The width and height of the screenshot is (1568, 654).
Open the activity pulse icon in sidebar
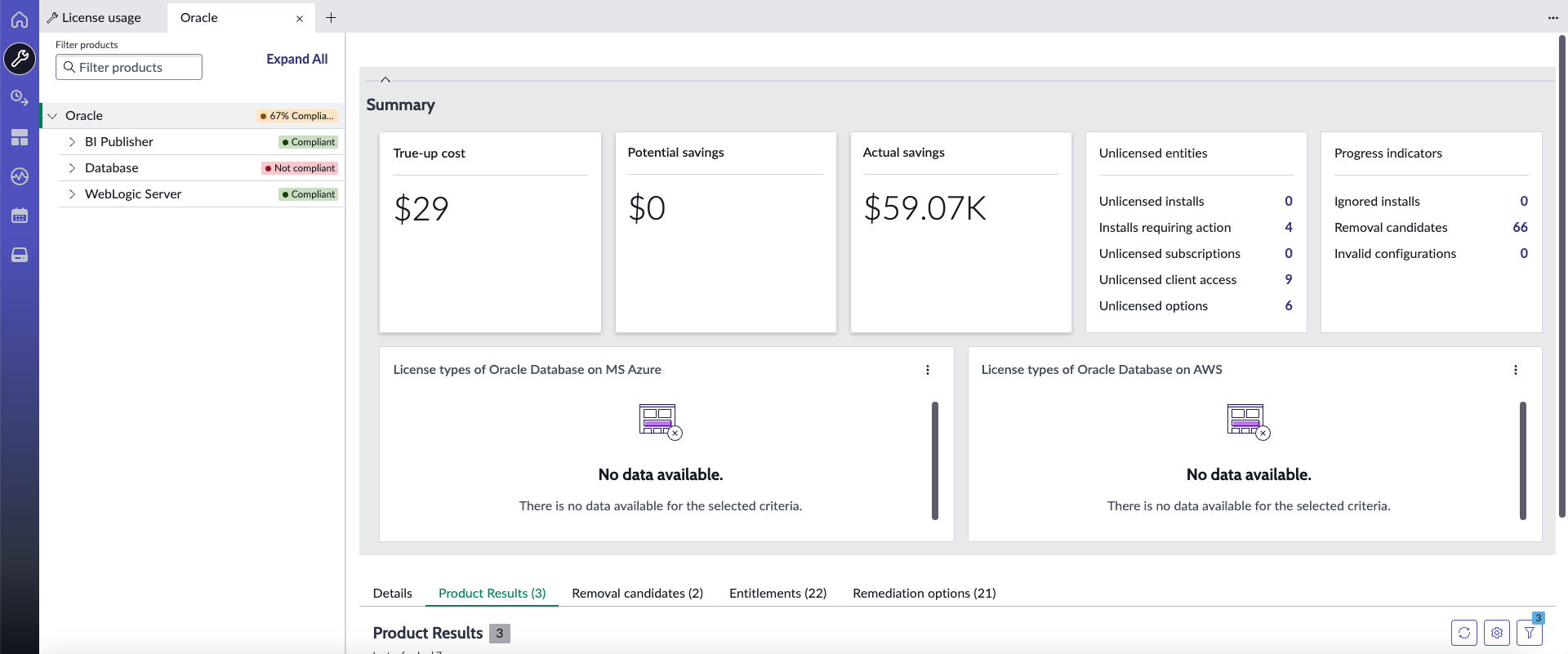pos(20,176)
